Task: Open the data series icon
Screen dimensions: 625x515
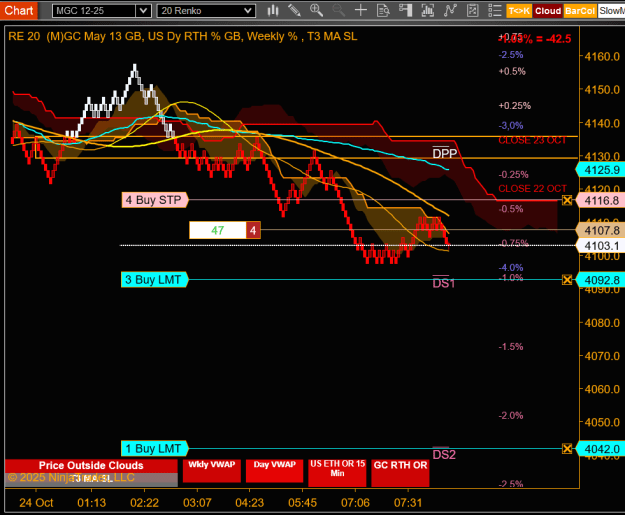Action: [x=428, y=10]
